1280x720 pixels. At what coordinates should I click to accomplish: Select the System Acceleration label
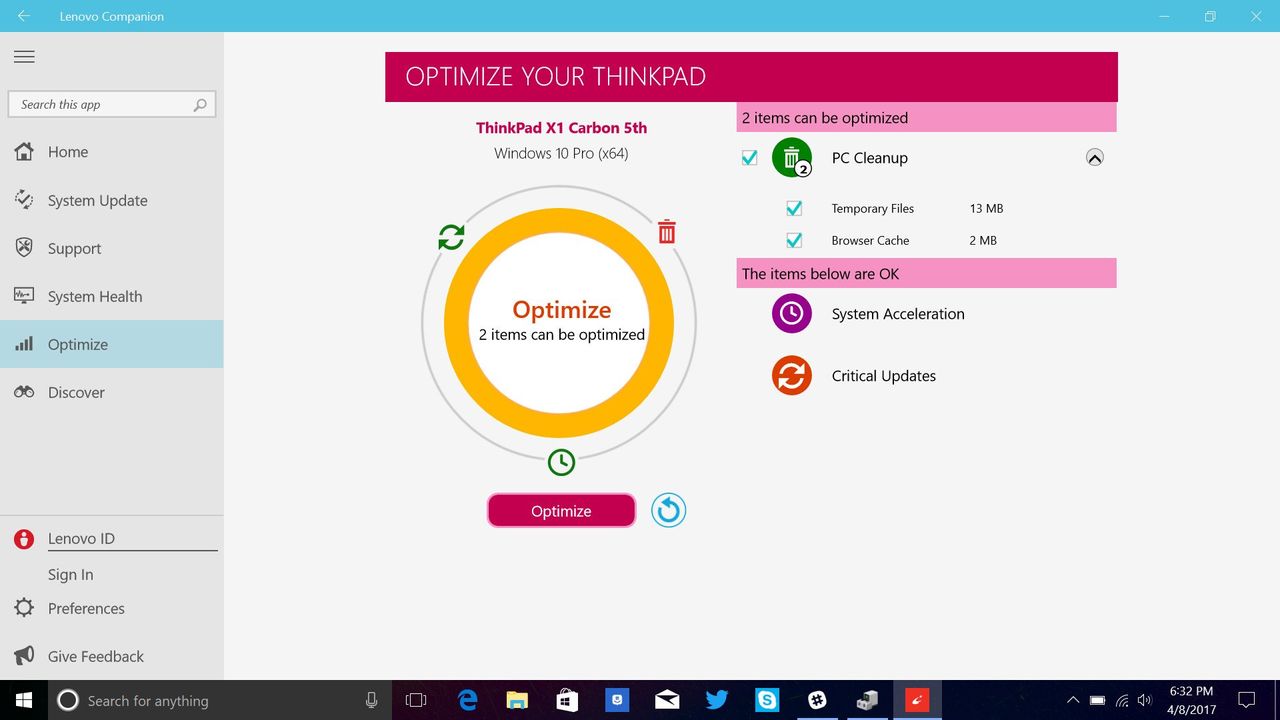(x=898, y=314)
